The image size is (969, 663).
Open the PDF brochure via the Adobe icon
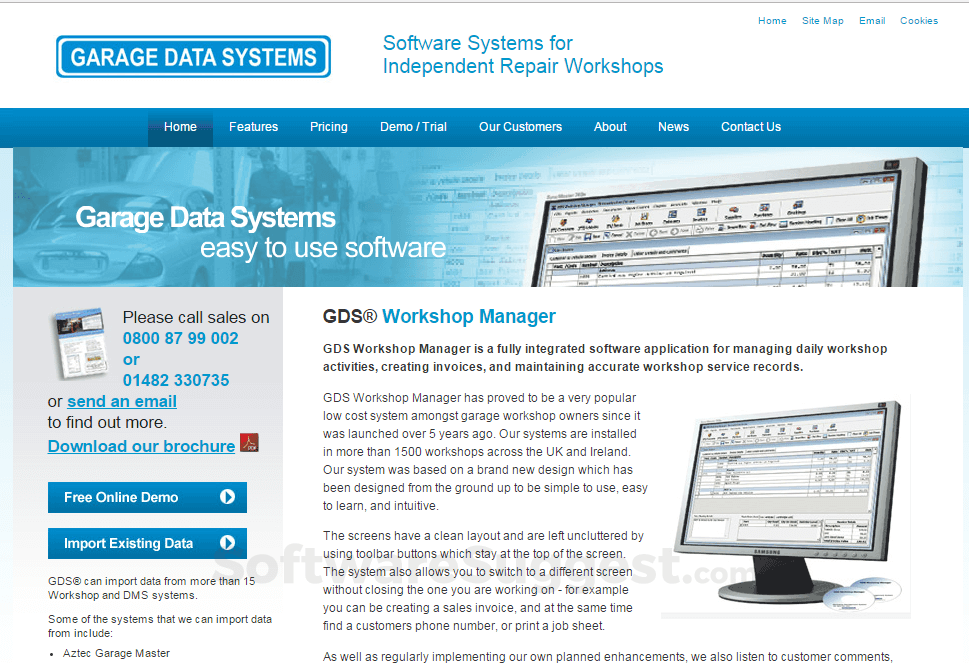tap(248, 443)
